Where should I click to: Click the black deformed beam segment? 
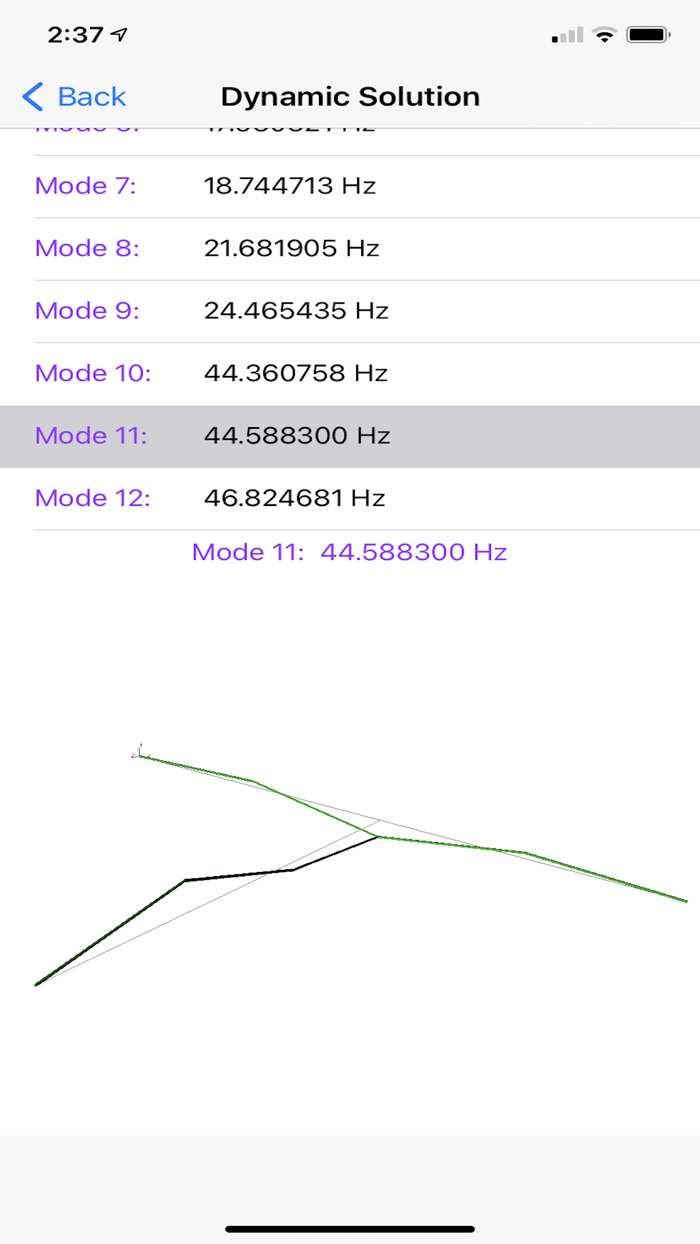(x=238, y=876)
